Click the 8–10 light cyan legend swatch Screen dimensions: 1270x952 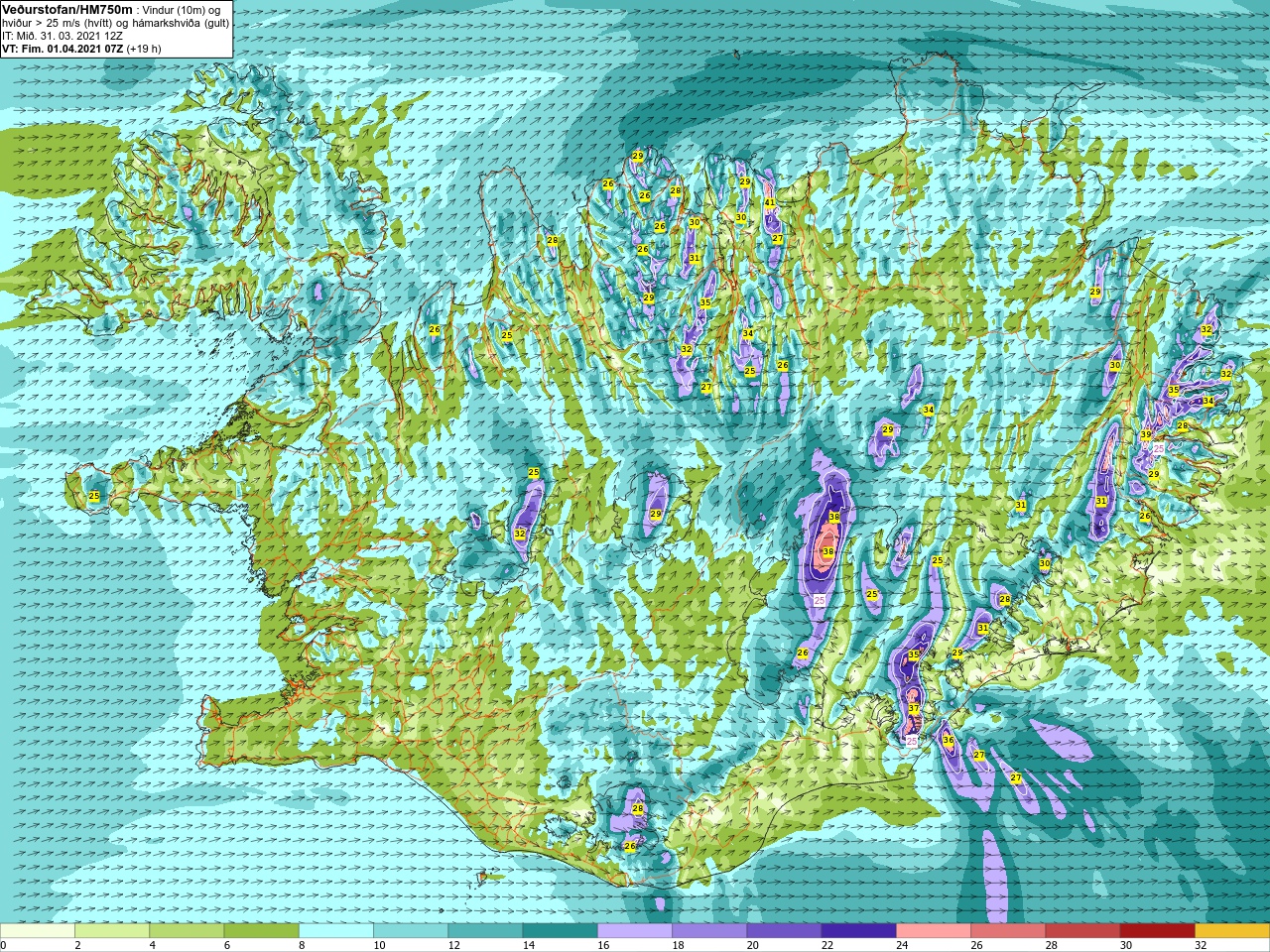[335, 931]
